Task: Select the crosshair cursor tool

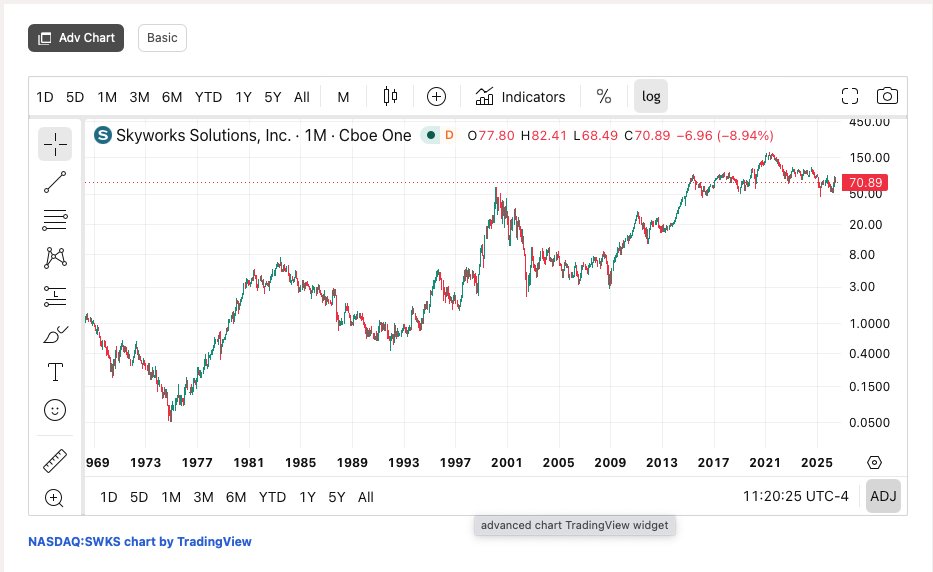Action: pos(55,144)
